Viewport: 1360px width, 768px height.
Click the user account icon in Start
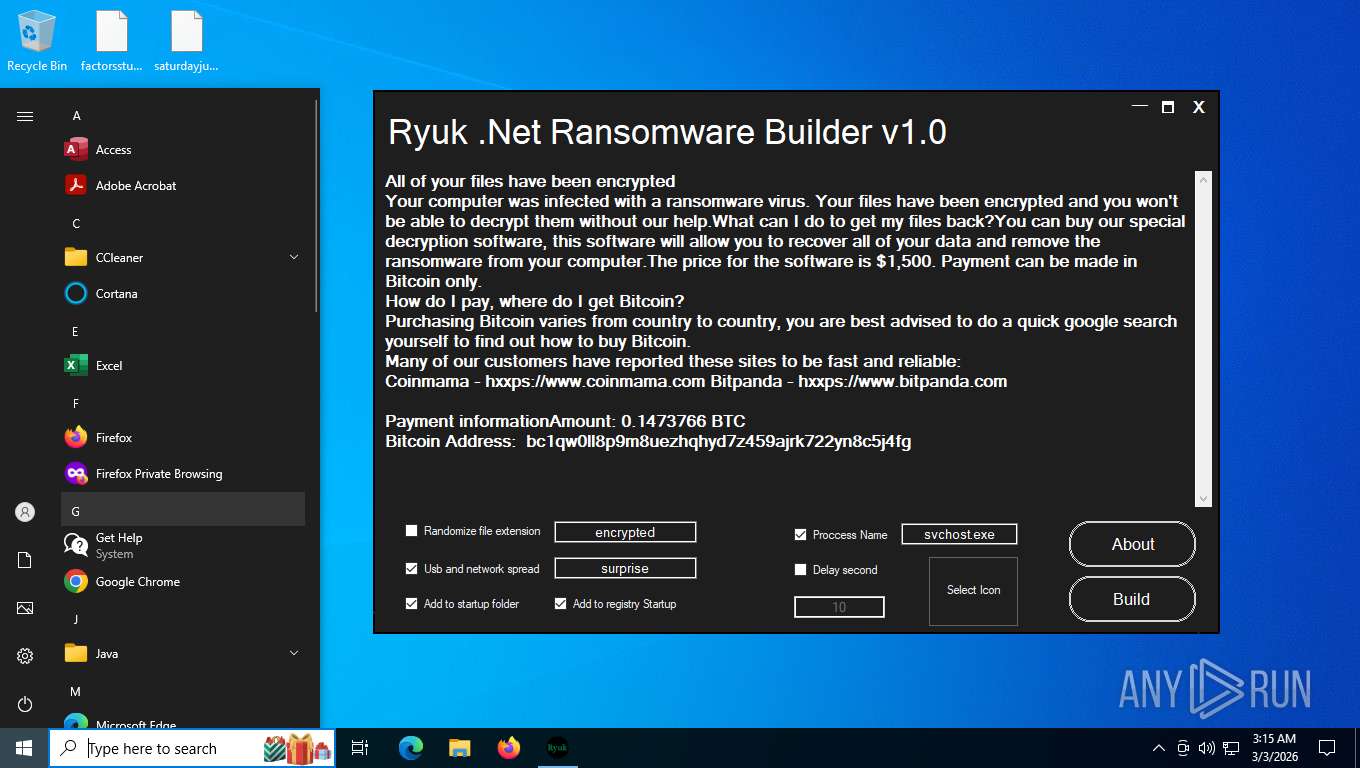(x=25, y=512)
